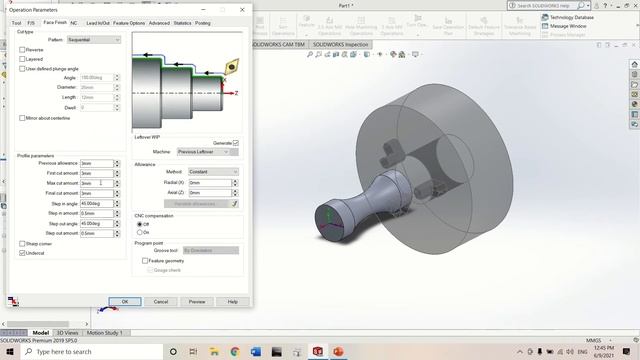This screenshot has width=640, height=360.
Task: Open notifications center in system tray
Action: pos(627,351)
